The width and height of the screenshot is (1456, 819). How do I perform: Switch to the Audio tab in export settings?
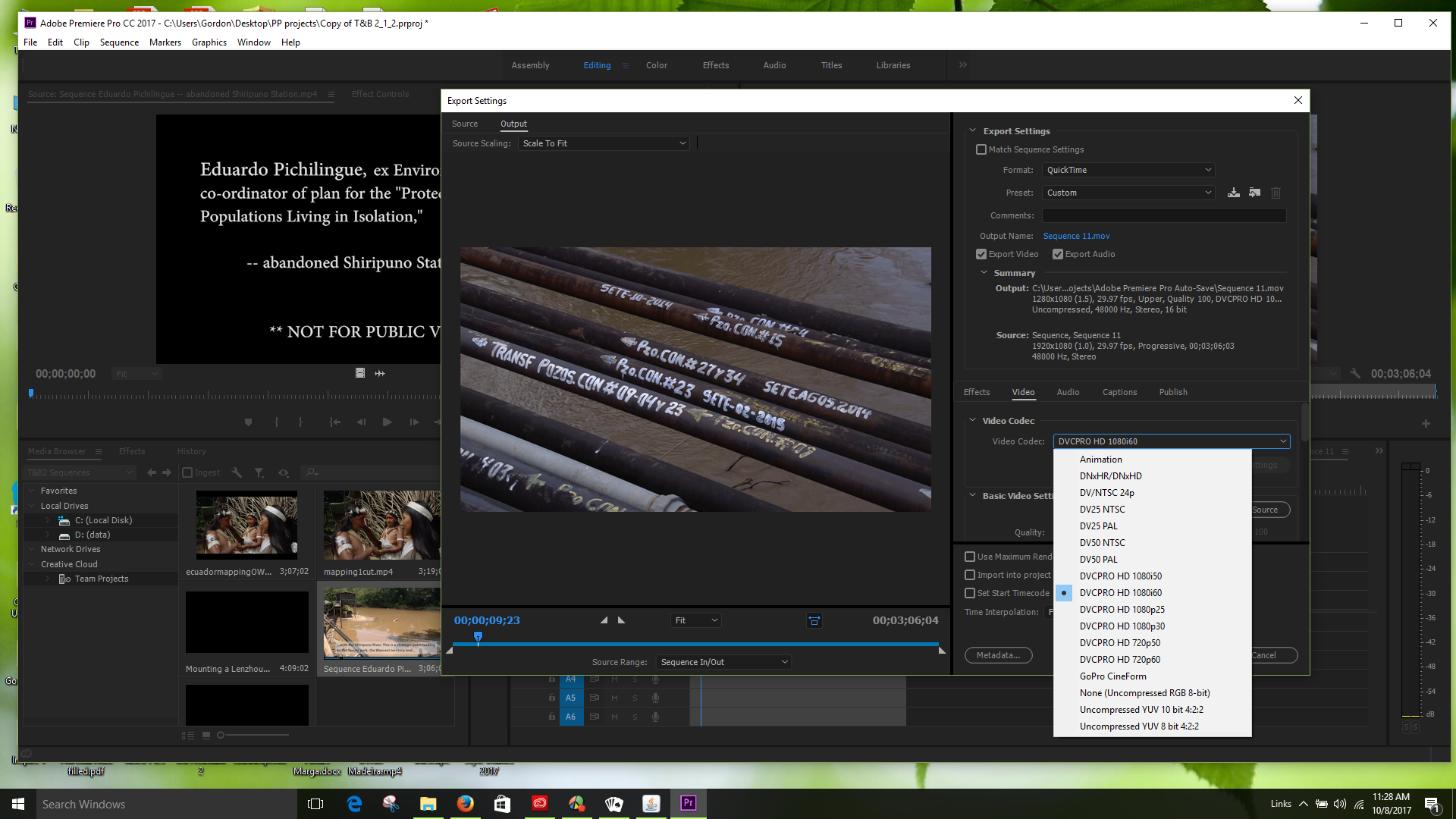click(1068, 392)
